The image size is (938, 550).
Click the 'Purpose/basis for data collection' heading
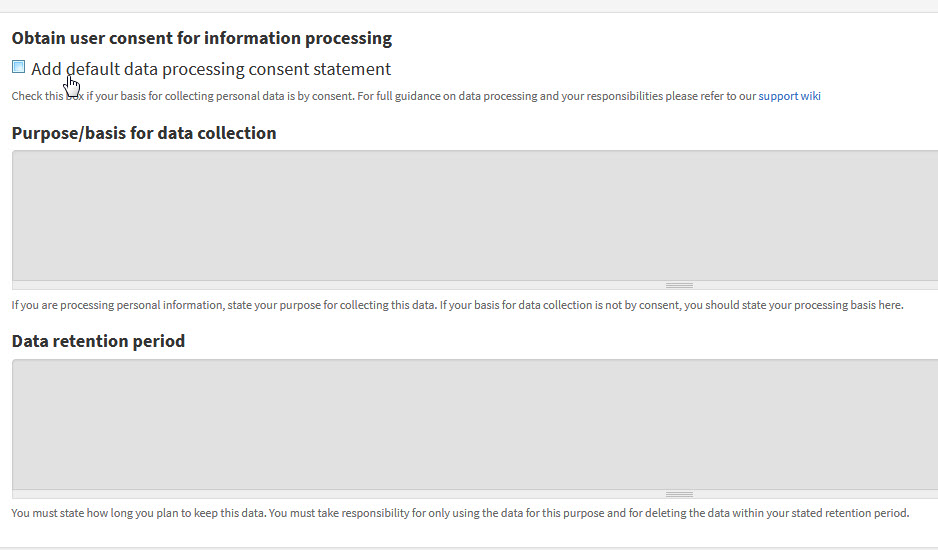[x=144, y=133]
